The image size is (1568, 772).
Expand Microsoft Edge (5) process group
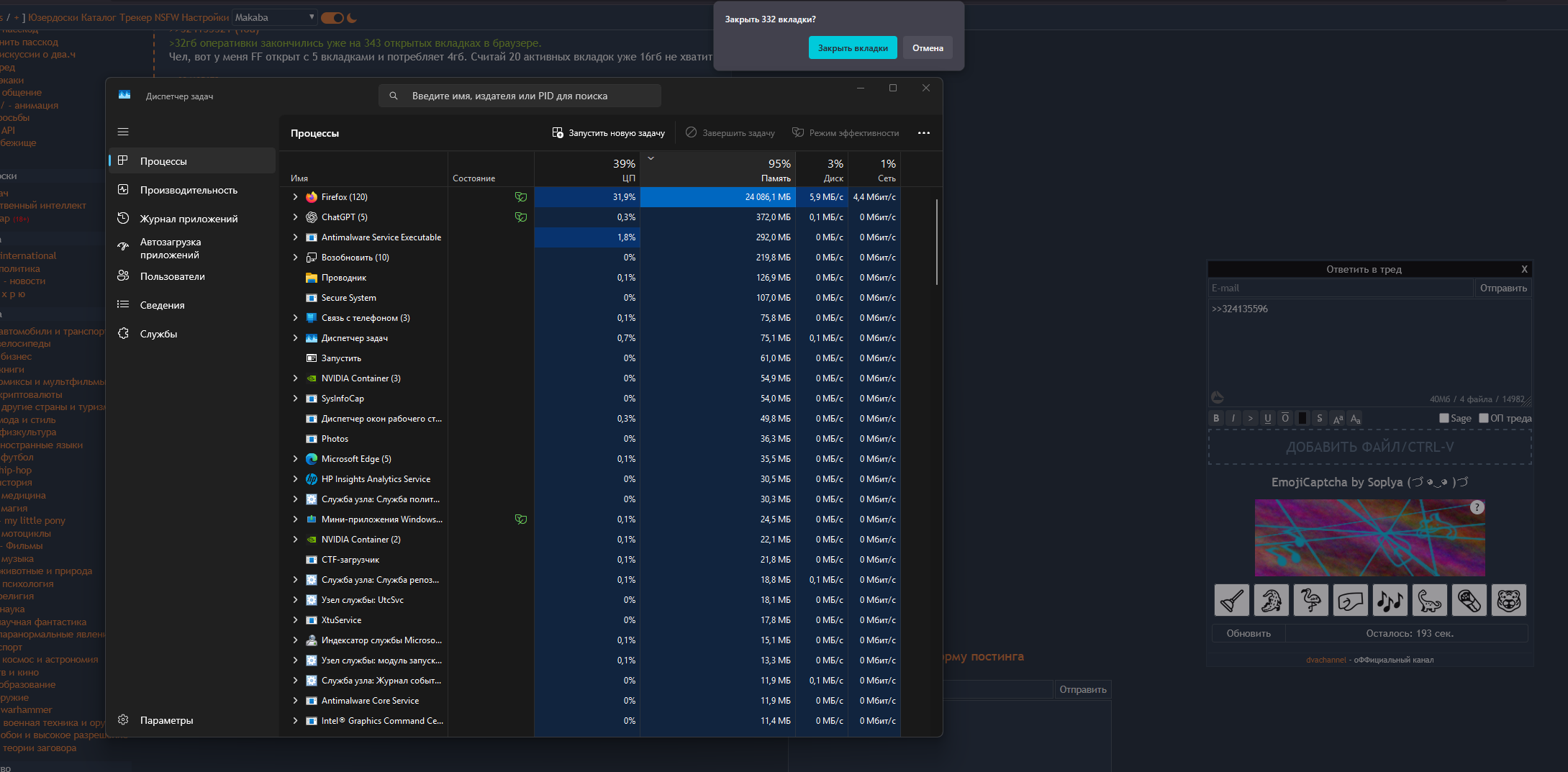click(295, 459)
